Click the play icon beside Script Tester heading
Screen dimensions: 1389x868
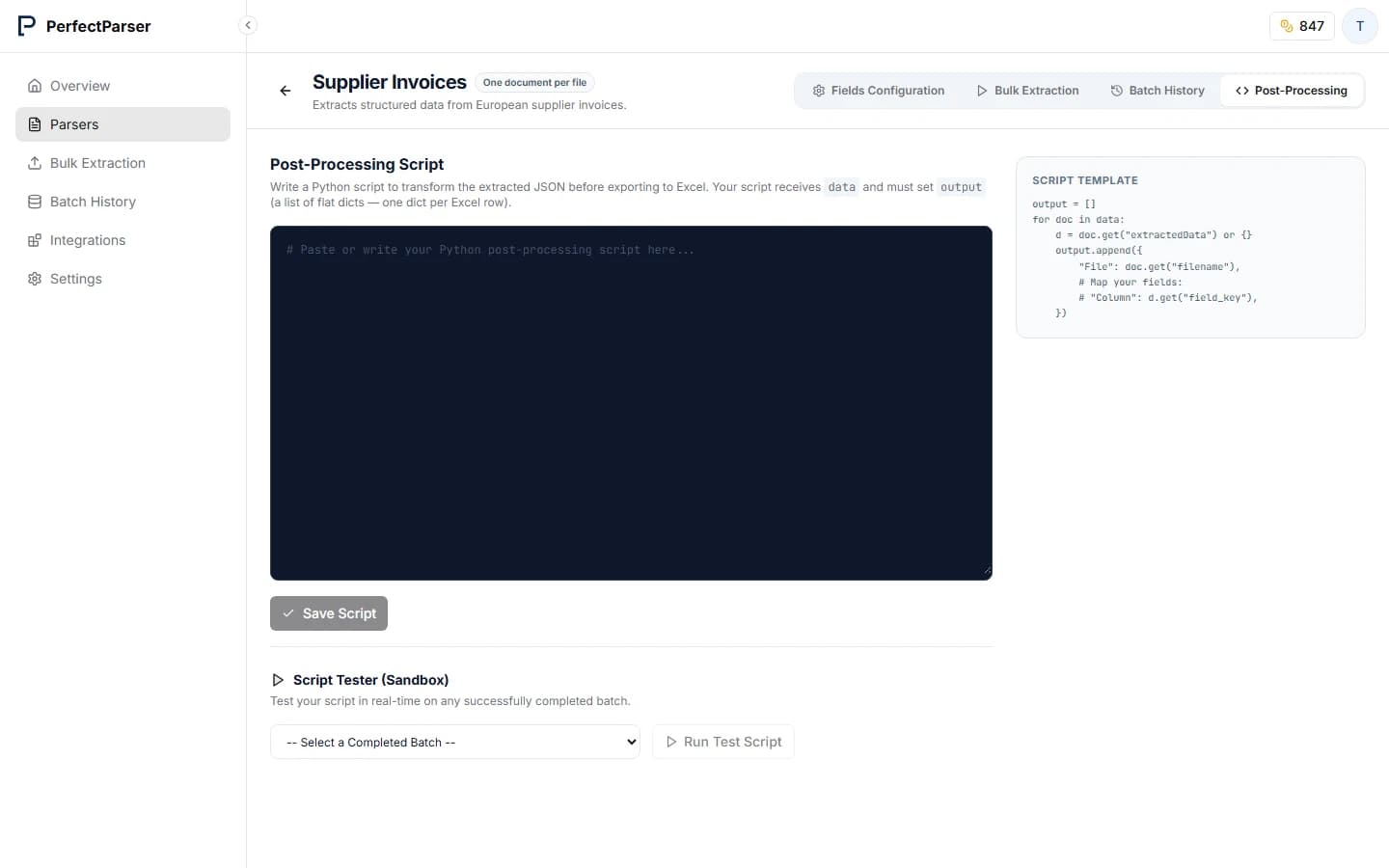(278, 680)
